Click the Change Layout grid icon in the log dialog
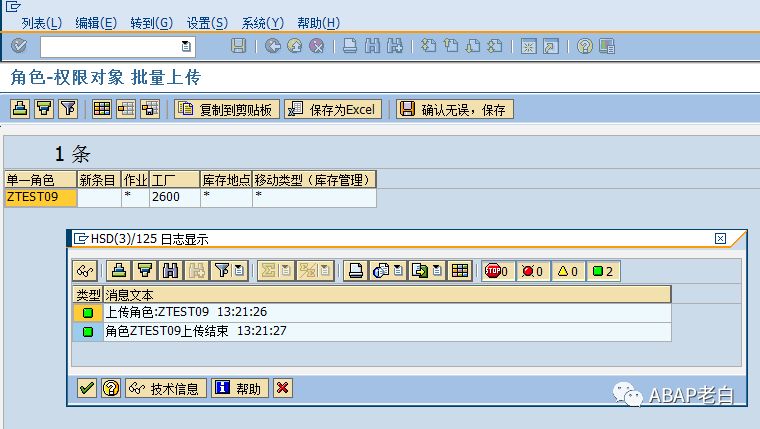This screenshot has height=429, width=760. click(459, 270)
